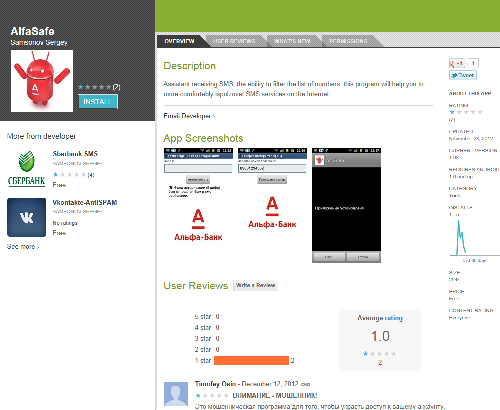Click the Tweet share button
The height and width of the screenshot is (410, 500).
point(463,75)
